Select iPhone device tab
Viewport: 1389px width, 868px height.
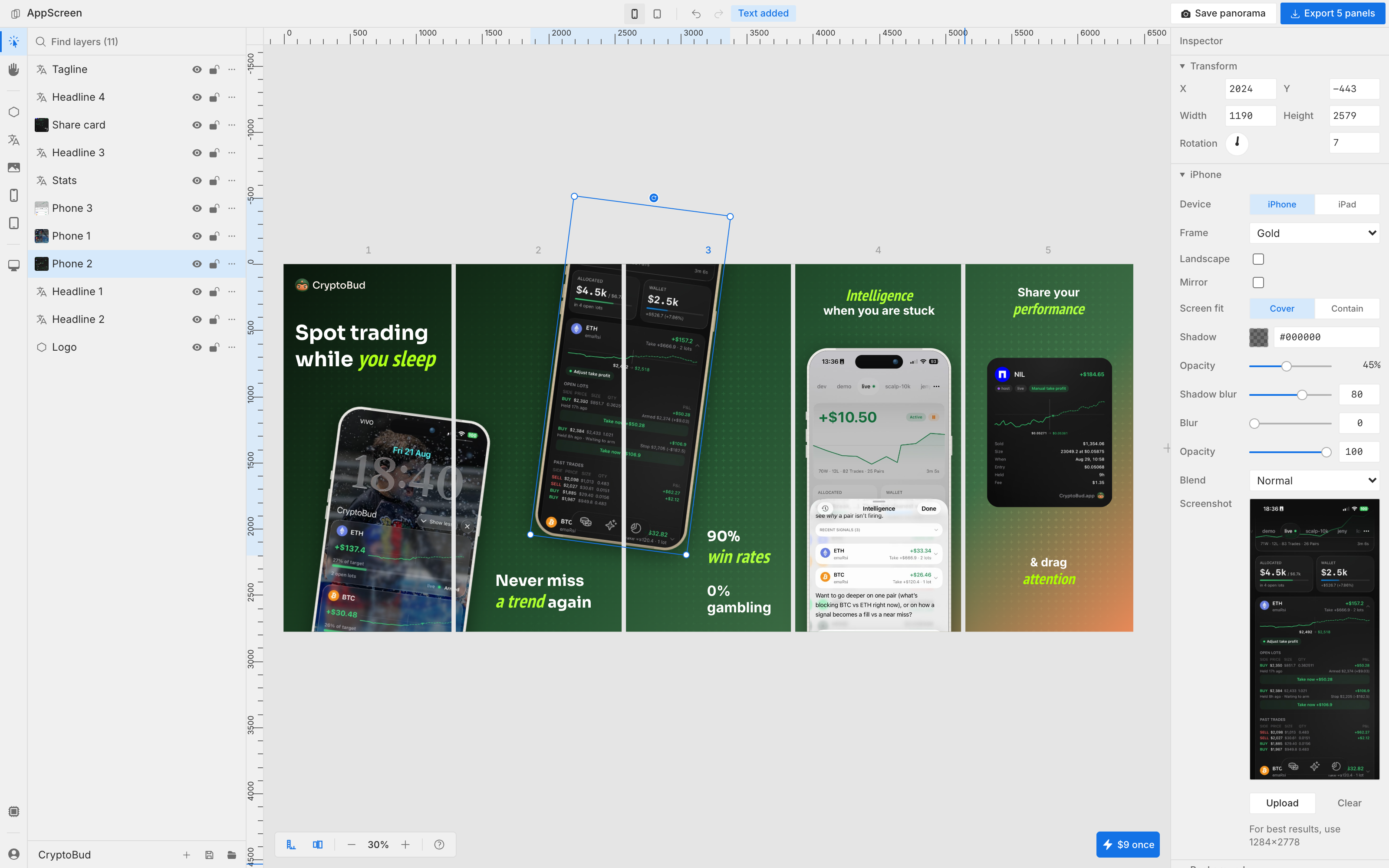(x=1282, y=204)
